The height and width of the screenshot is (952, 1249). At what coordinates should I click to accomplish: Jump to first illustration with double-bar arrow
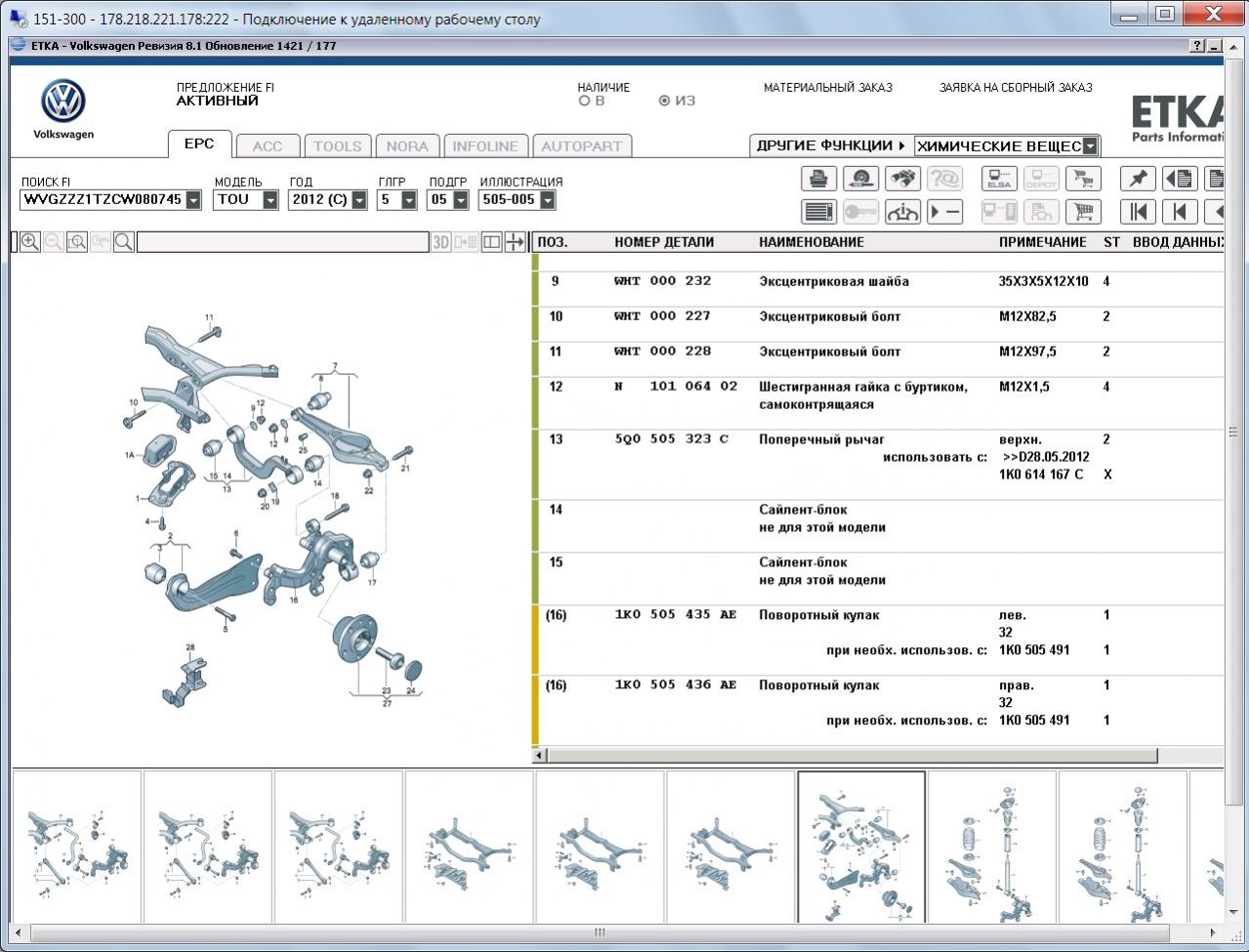click(1138, 212)
